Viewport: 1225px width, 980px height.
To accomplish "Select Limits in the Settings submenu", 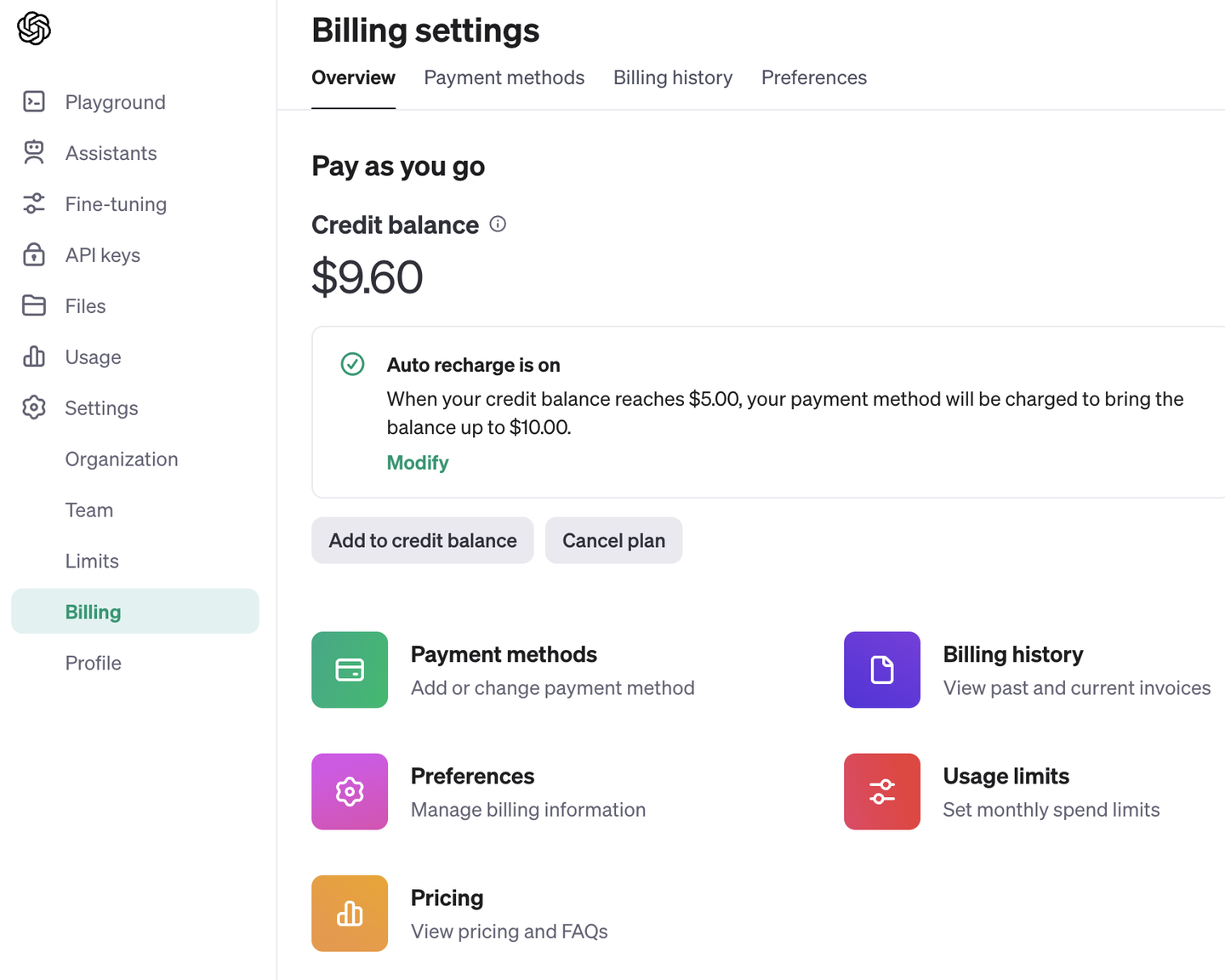I will [92, 561].
